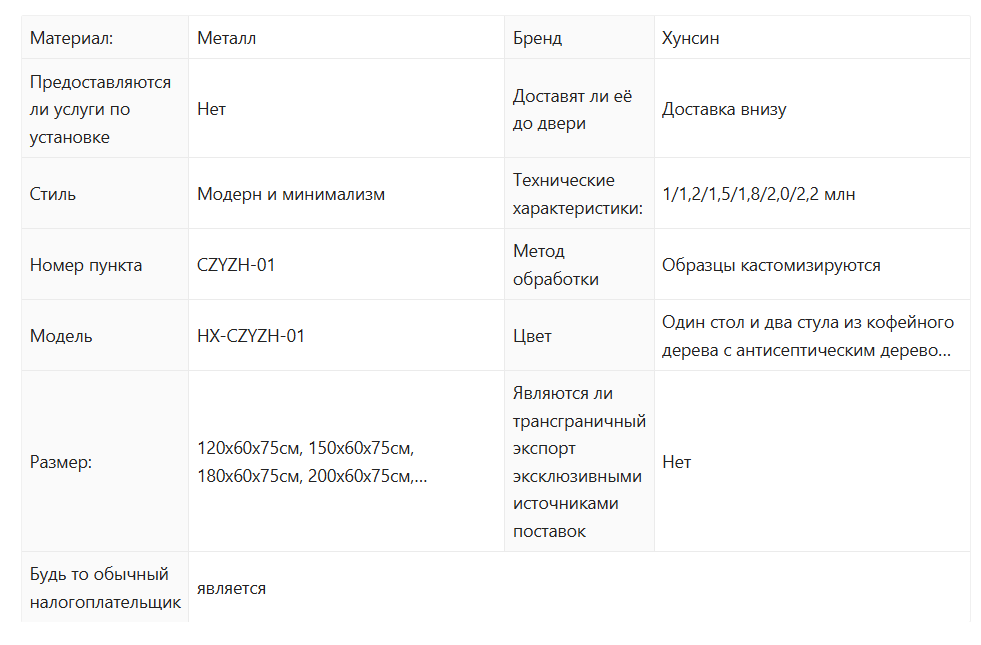
Task: Click the "является" taxpayer value
Action: (x=231, y=588)
